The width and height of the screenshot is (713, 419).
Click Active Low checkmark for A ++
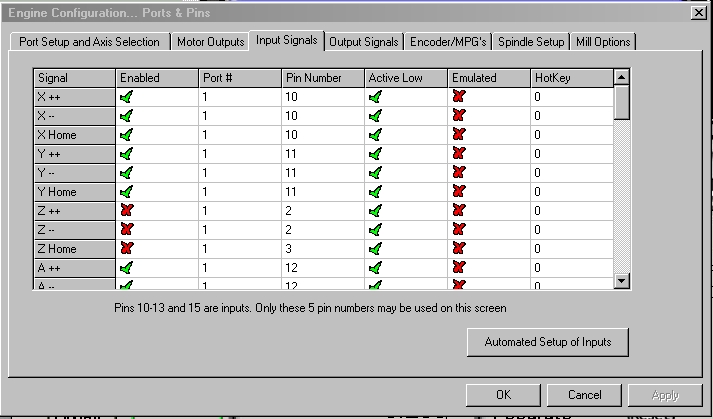(375, 268)
